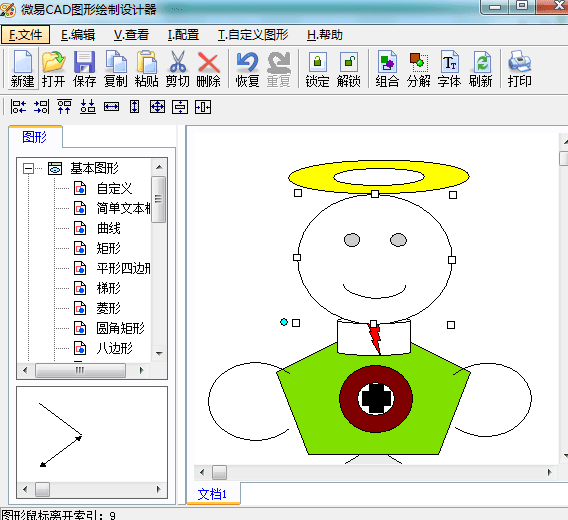The image size is (568, 520).
Task: Open the E.编辑 menu
Action: [78, 35]
